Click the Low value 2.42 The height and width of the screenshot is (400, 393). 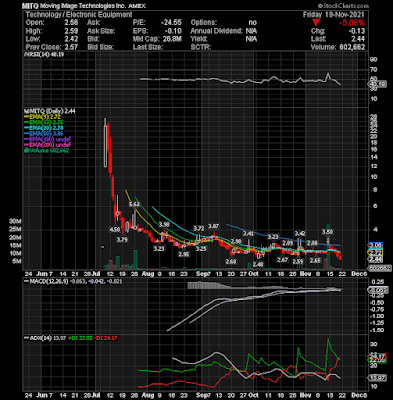[72, 39]
